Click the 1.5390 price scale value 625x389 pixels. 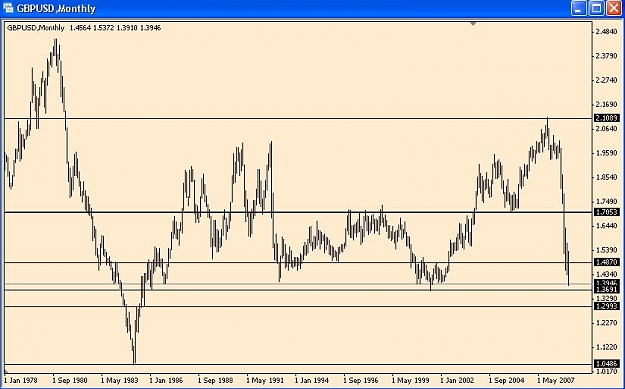[x=606, y=250]
